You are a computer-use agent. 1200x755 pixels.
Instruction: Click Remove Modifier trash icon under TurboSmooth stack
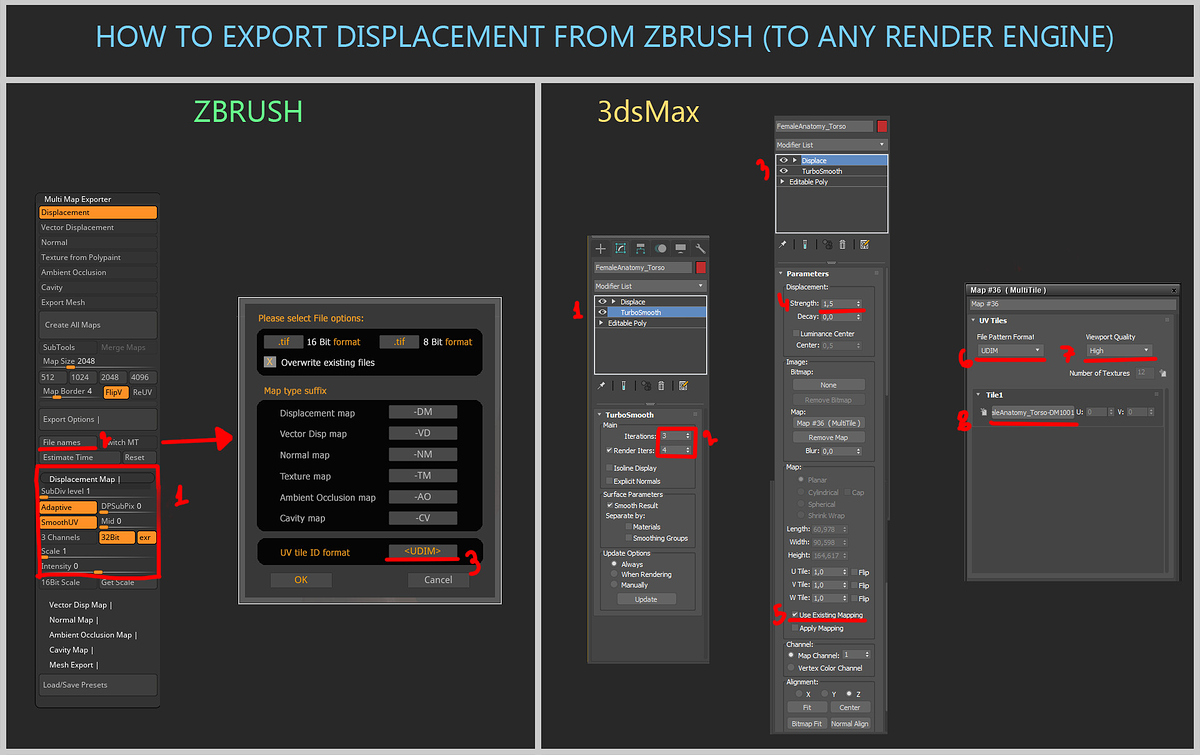tap(661, 385)
